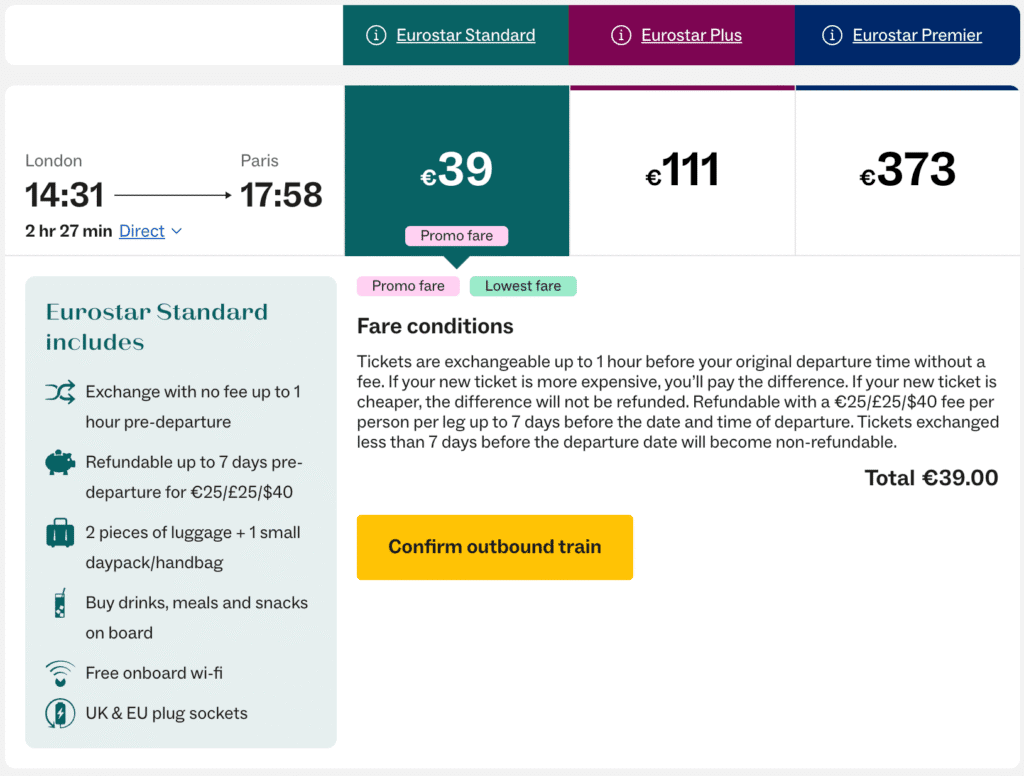Viewport: 1024px width, 776px height.
Task: Click the plug sockets icon
Action: click(x=60, y=713)
